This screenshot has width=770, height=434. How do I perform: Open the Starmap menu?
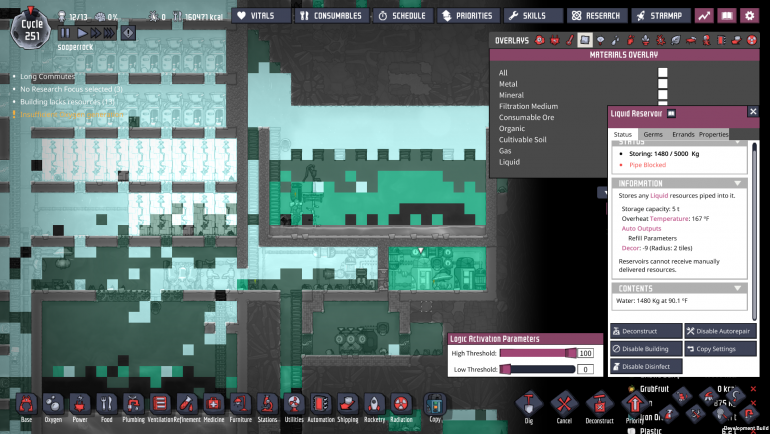(660, 16)
